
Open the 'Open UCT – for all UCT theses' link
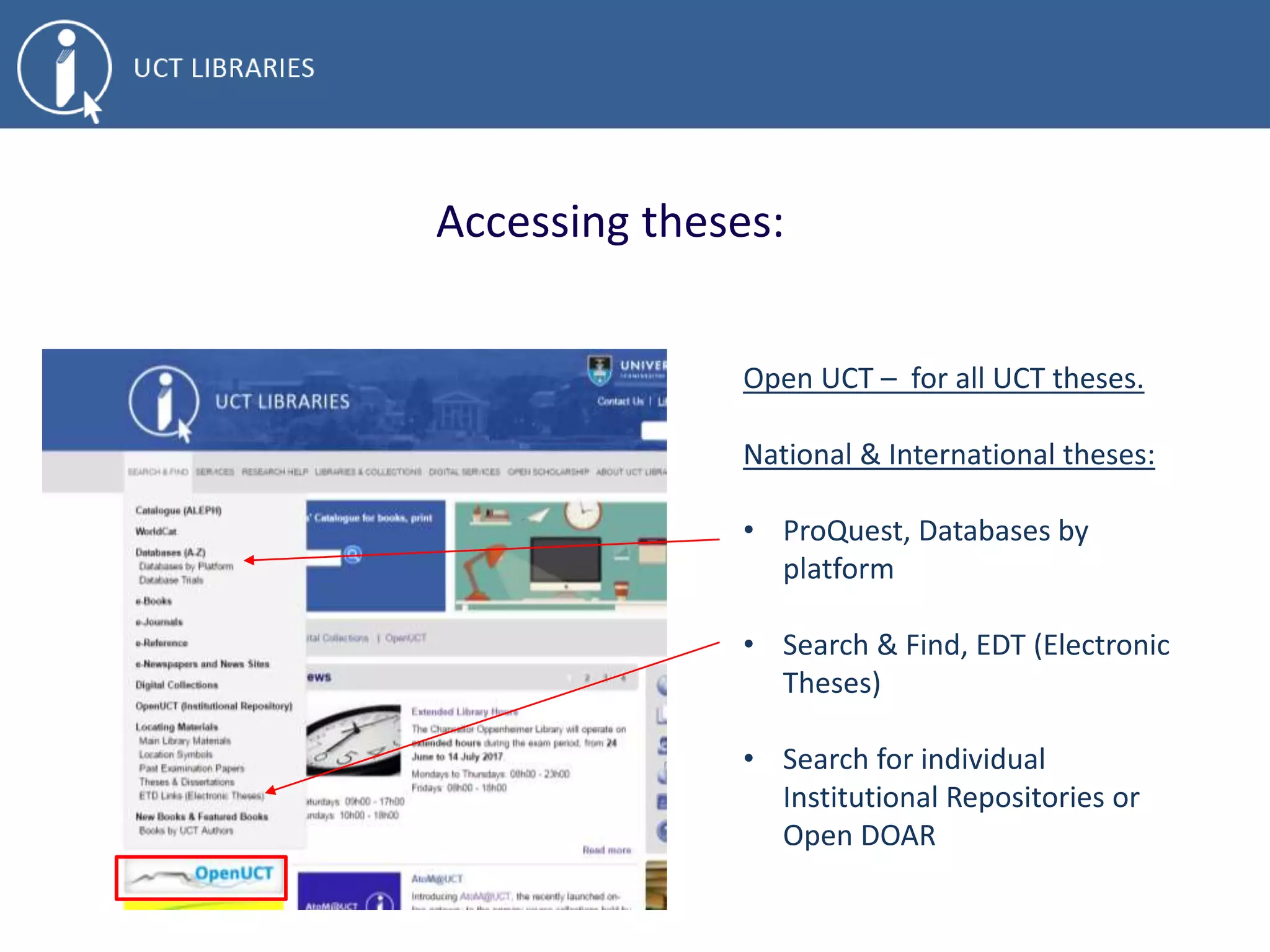pos(943,378)
